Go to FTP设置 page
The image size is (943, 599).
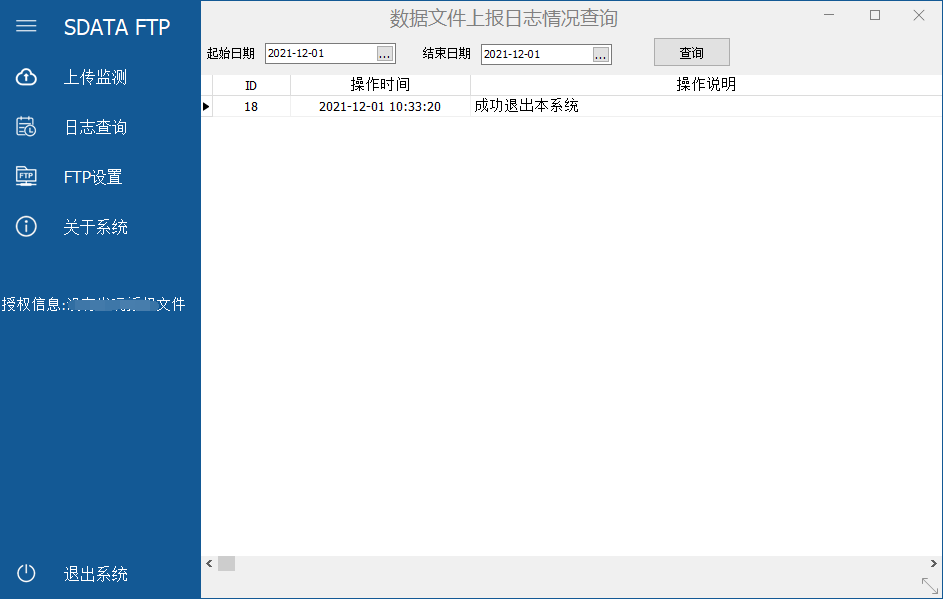click(x=93, y=177)
